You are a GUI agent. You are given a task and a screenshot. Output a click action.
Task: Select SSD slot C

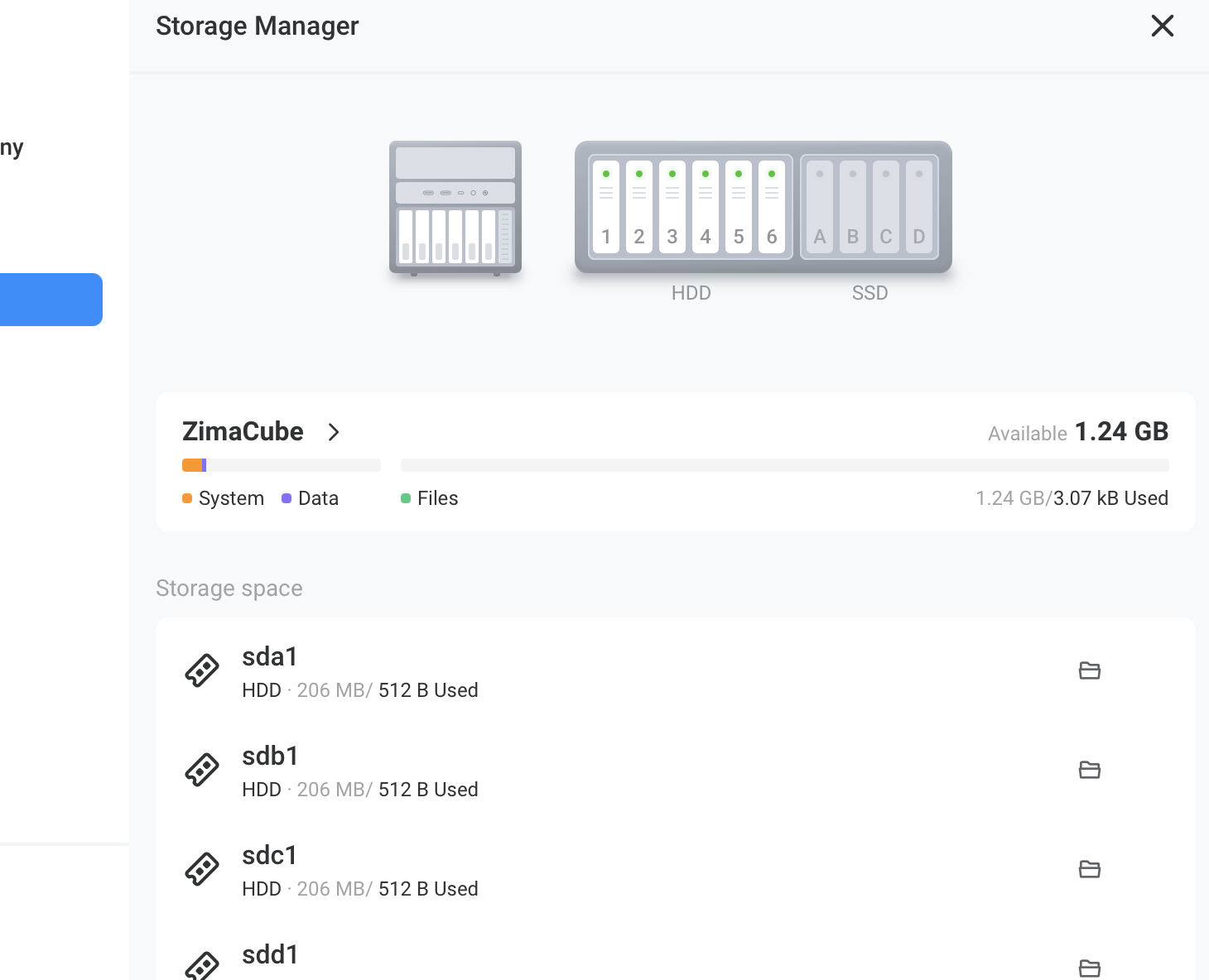886,207
